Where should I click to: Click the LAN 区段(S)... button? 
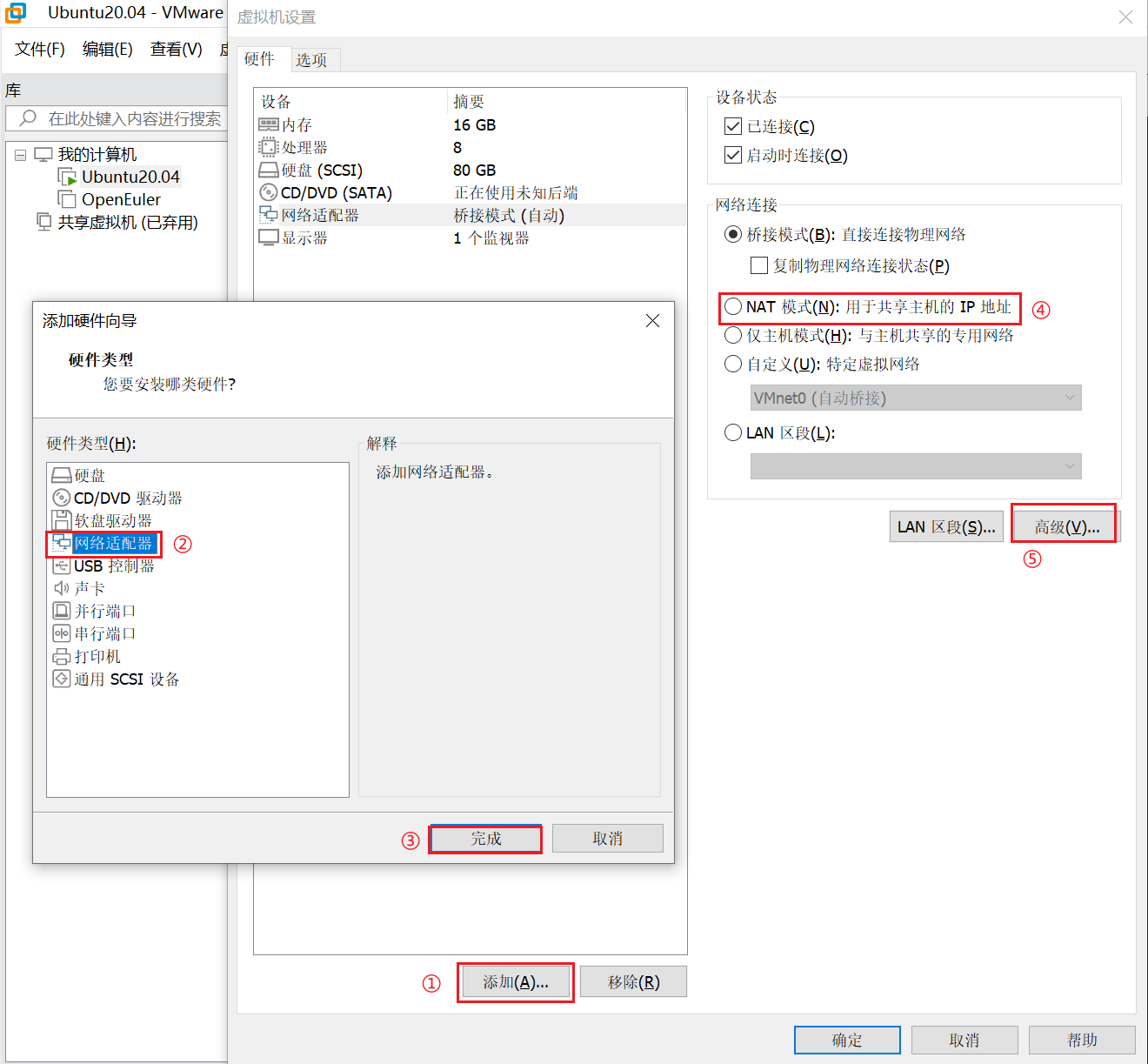[946, 527]
